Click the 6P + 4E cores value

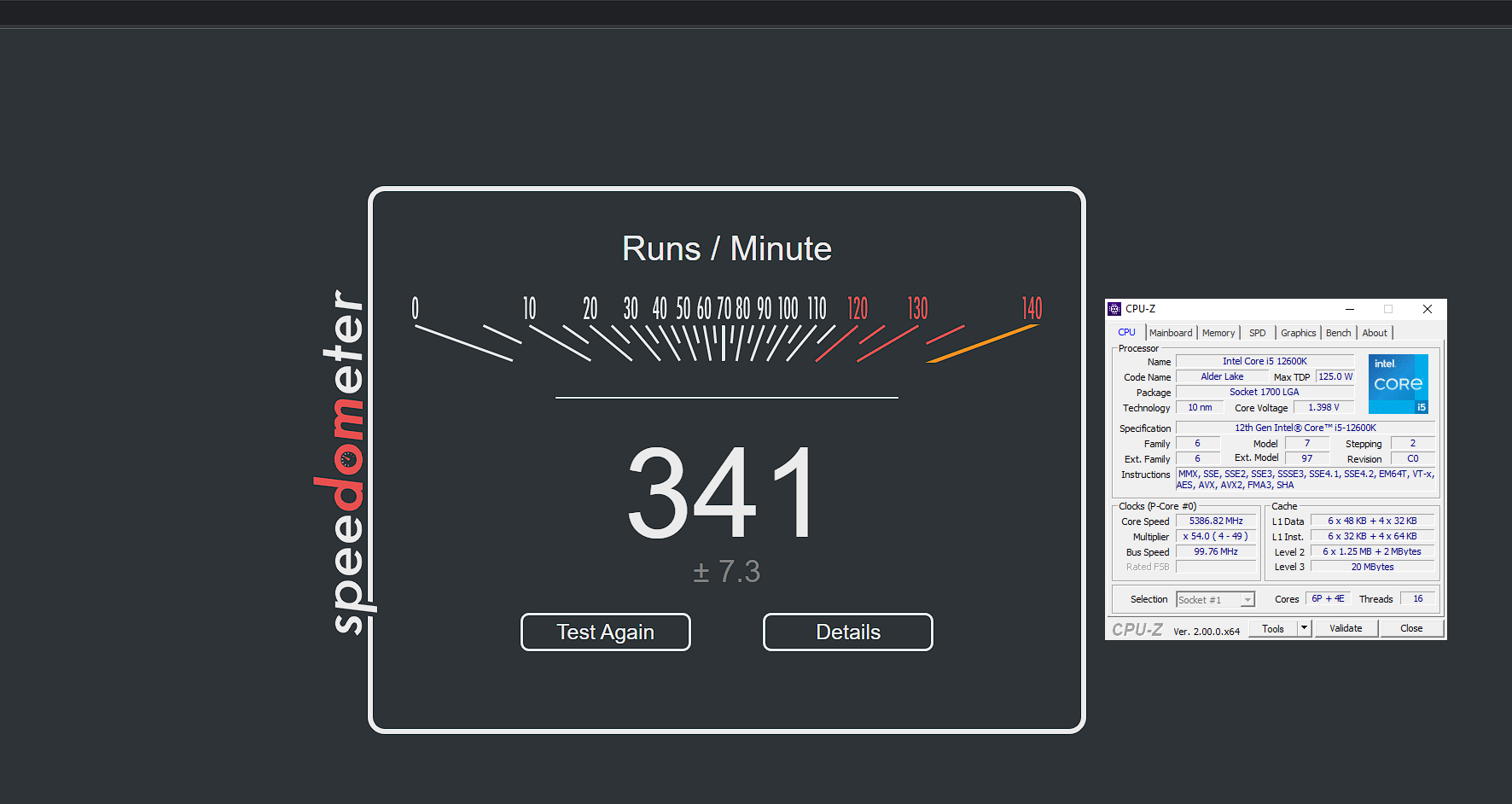pos(1328,599)
